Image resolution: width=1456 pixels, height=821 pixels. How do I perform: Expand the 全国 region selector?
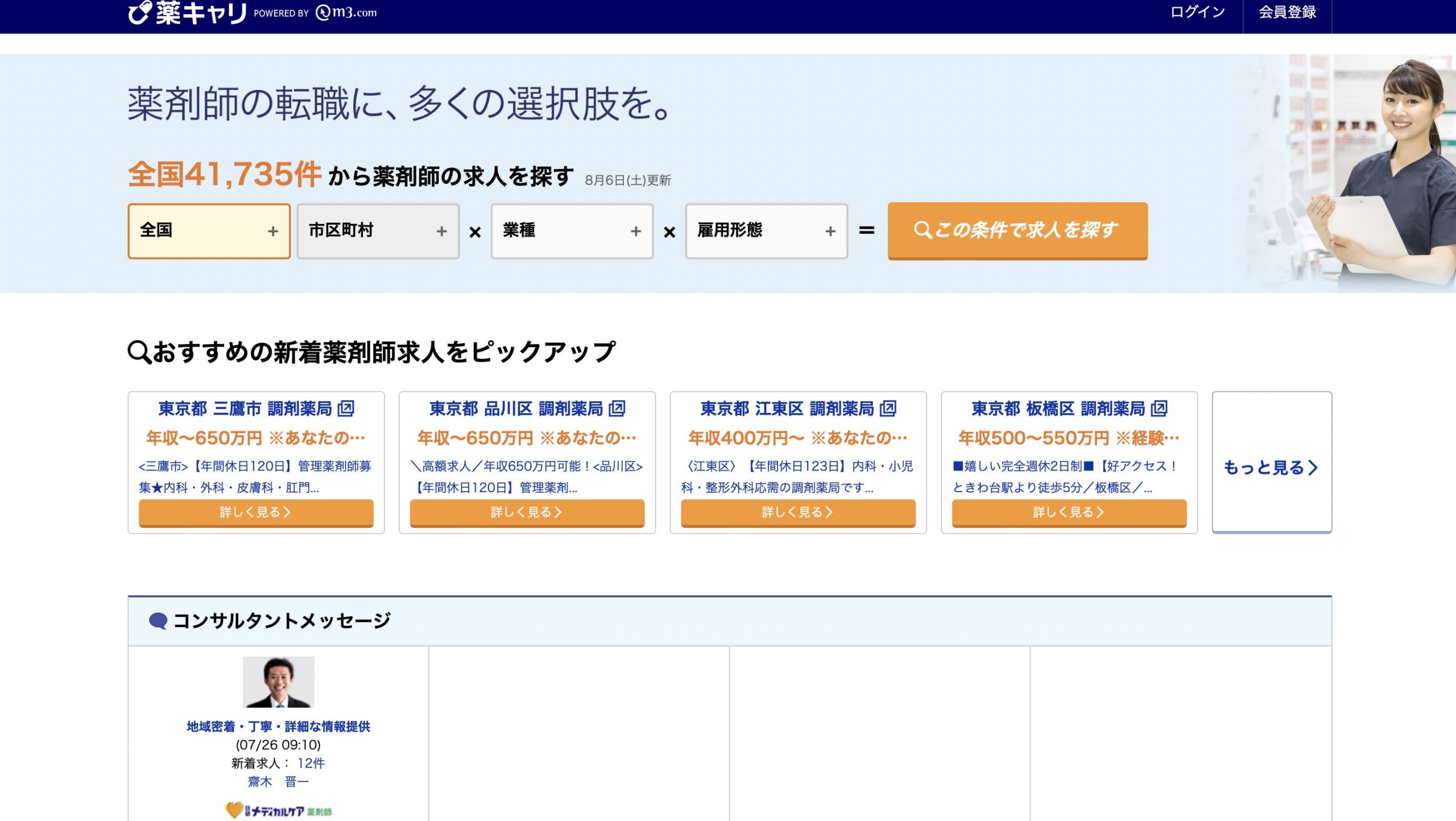[209, 231]
